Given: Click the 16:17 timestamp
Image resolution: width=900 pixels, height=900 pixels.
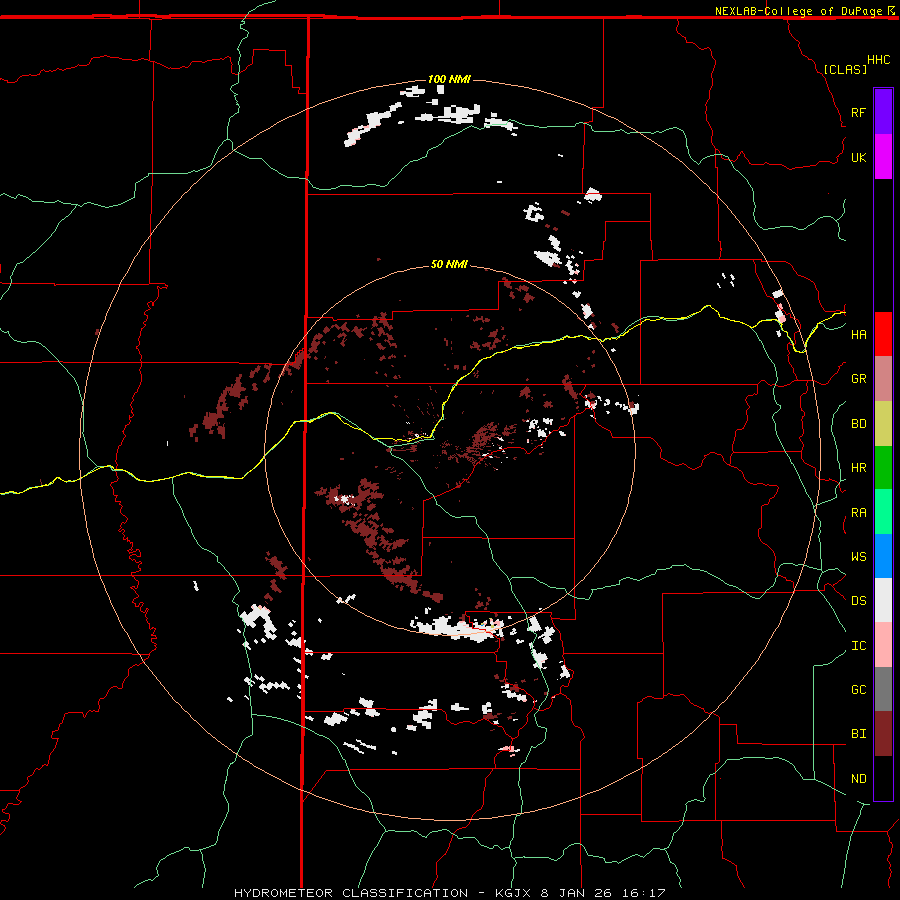Looking at the screenshot, I should (643, 893).
